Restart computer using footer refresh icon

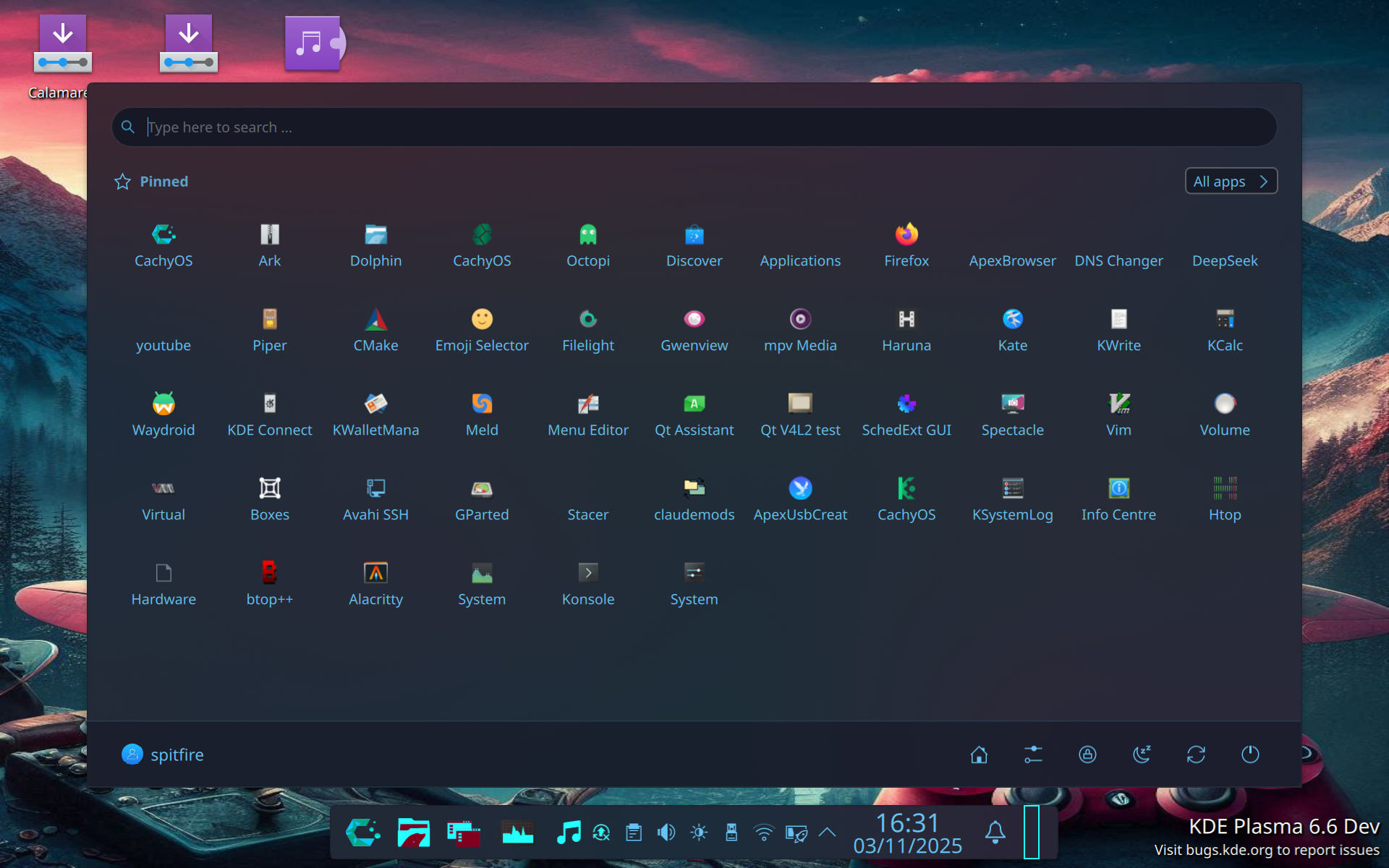pos(1196,754)
